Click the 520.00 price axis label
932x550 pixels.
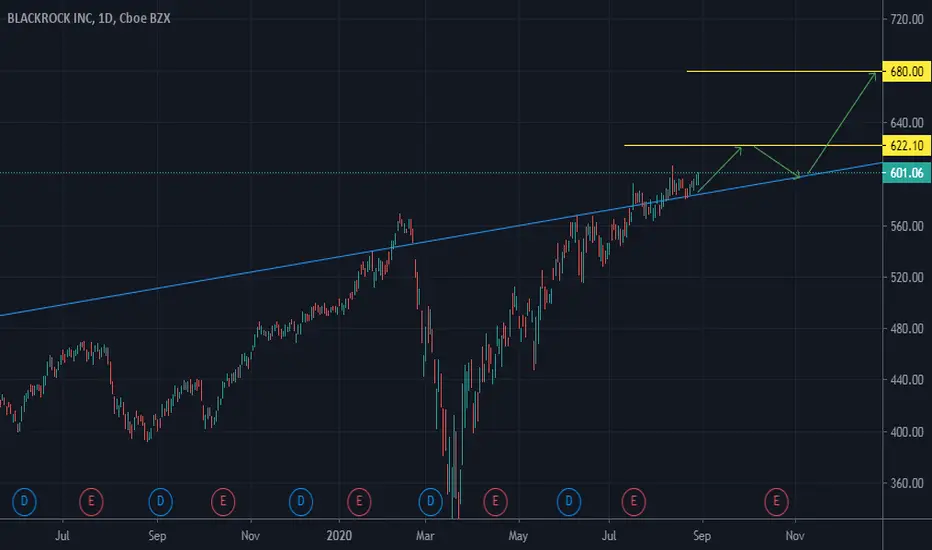point(906,277)
